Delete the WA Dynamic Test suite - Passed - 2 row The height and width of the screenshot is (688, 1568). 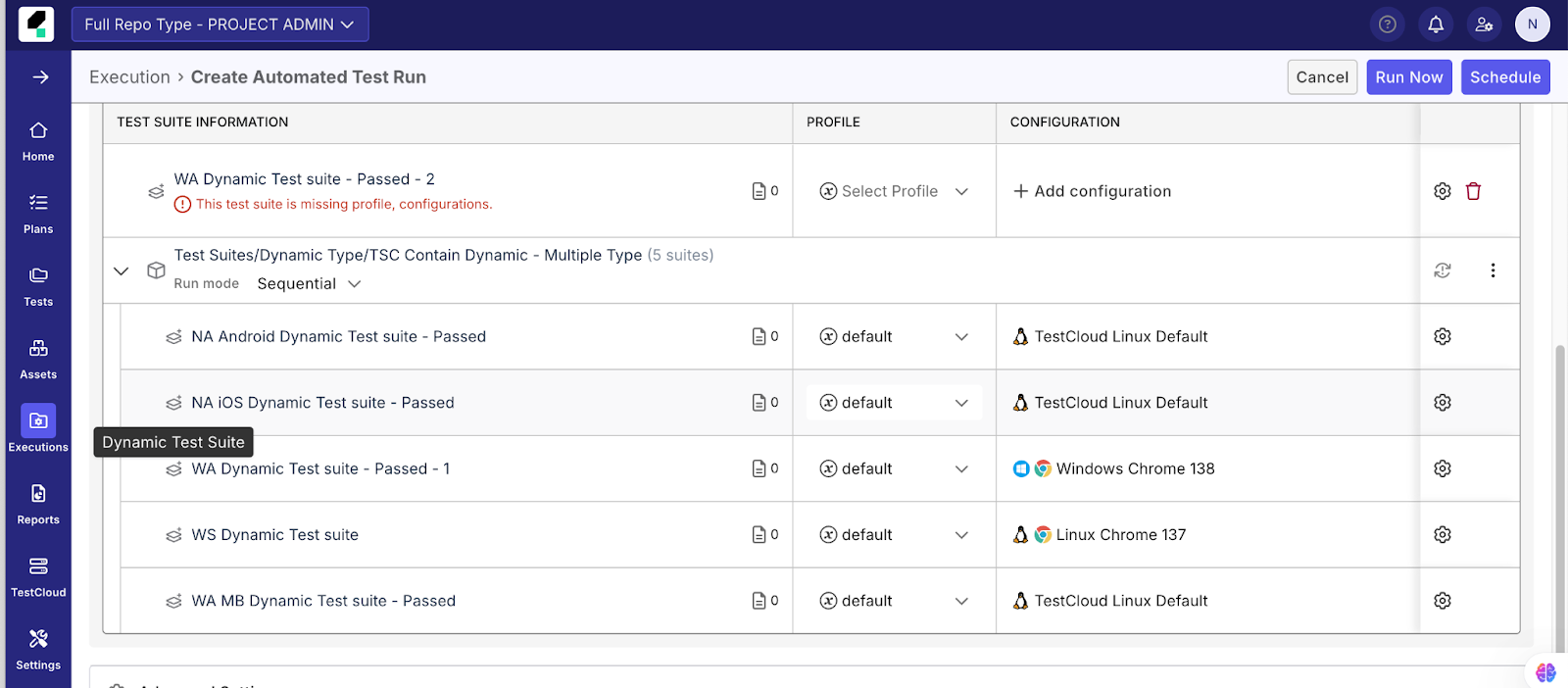click(1473, 191)
